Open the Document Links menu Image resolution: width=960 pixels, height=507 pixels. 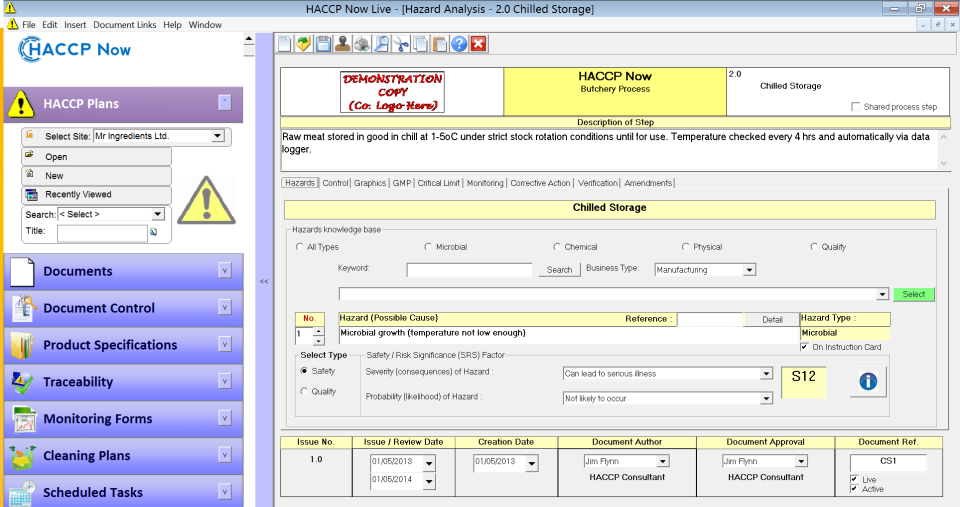(x=125, y=24)
